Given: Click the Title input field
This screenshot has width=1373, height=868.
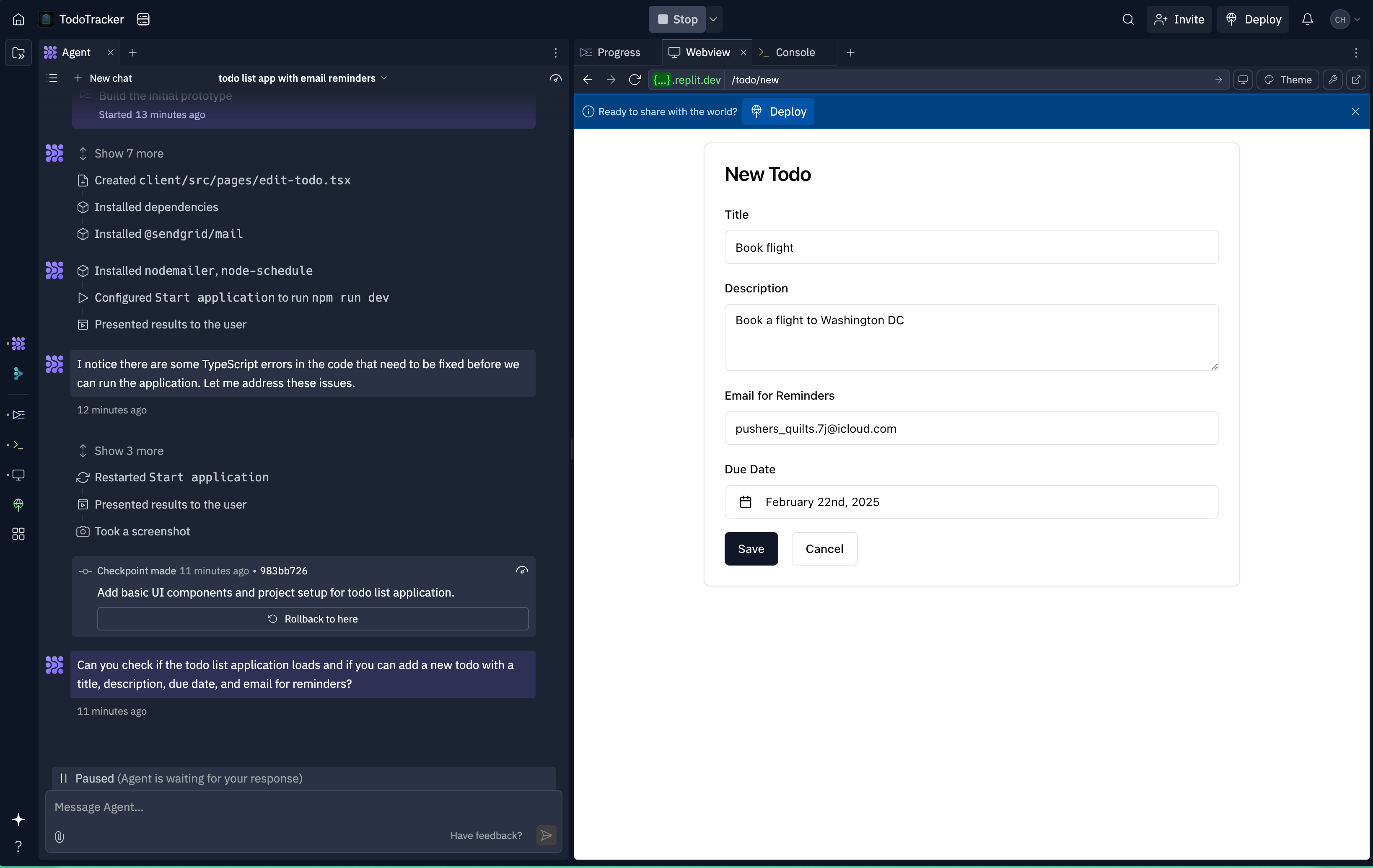Looking at the screenshot, I should pos(971,247).
